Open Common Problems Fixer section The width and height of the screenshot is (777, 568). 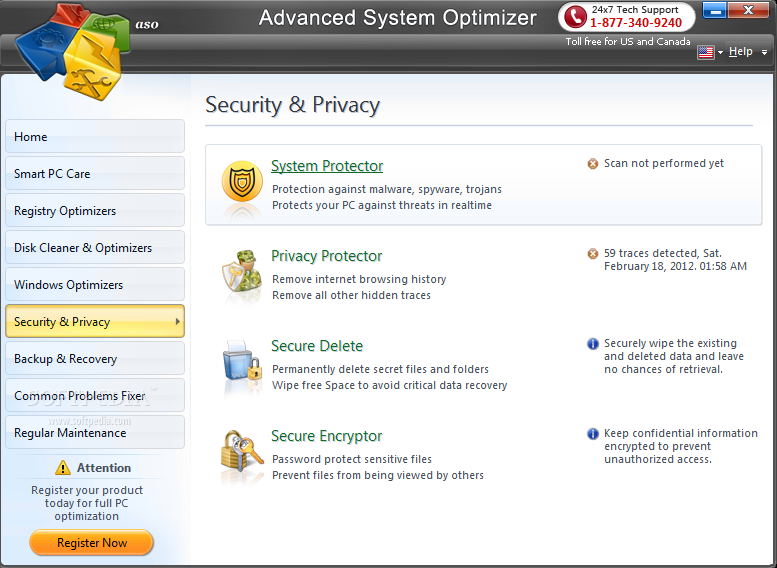pyautogui.click(x=95, y=396)
